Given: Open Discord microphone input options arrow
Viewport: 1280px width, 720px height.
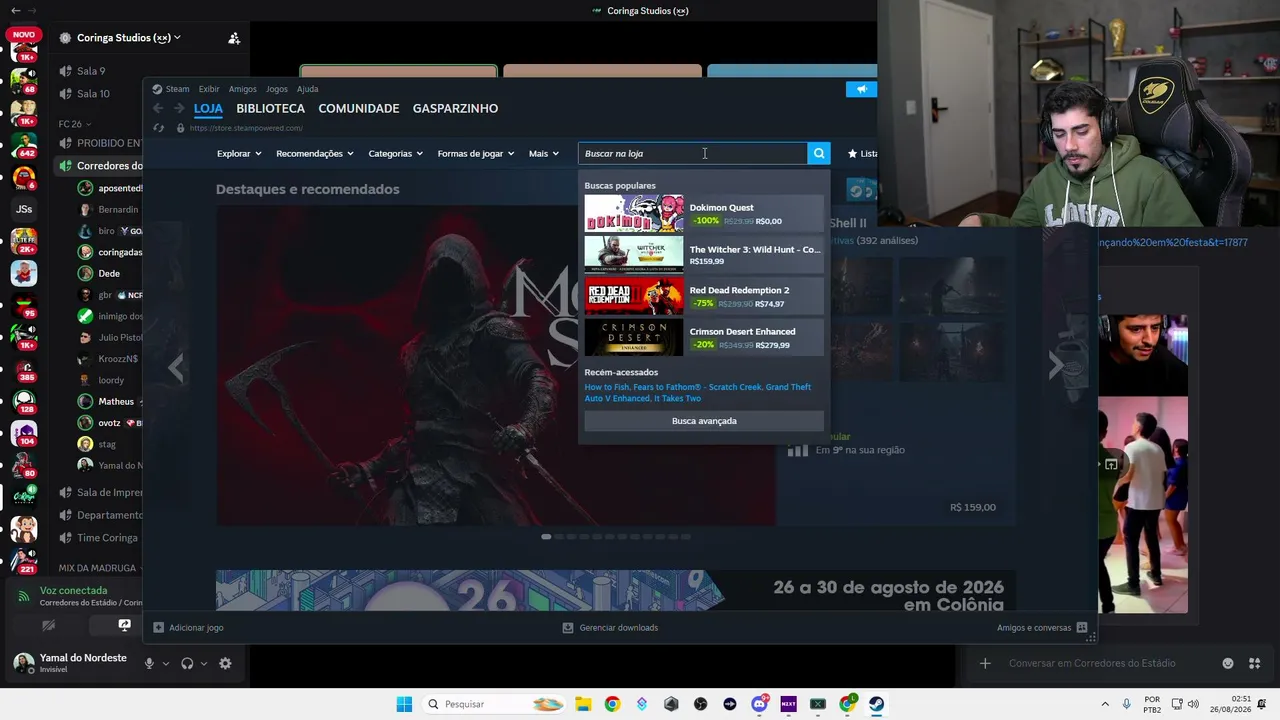Looking at the screenshot, I should (166, 663).
